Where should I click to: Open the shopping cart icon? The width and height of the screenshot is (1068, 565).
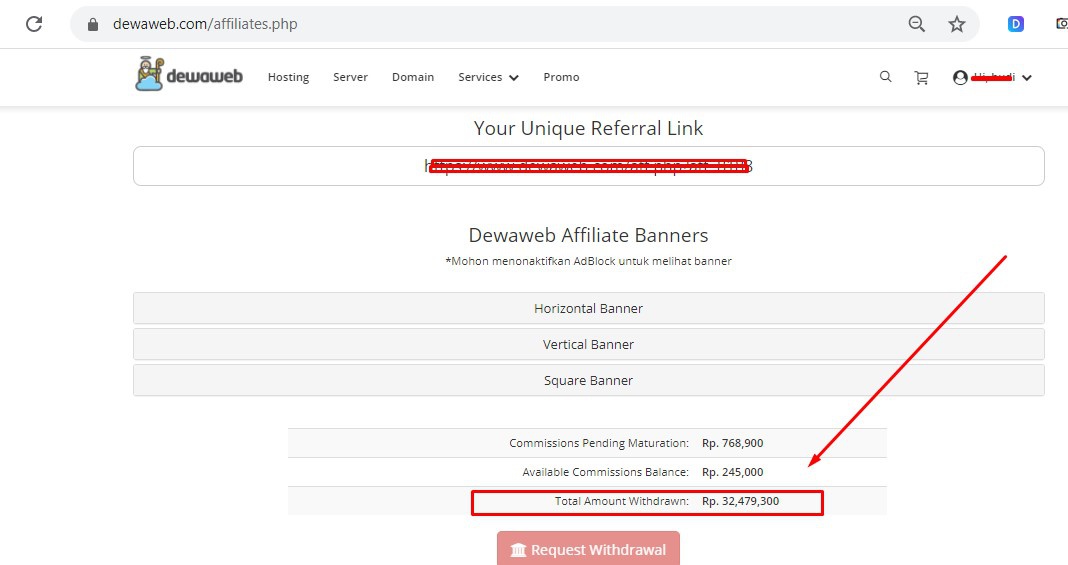pyautogui.click(x=922, y=78)
